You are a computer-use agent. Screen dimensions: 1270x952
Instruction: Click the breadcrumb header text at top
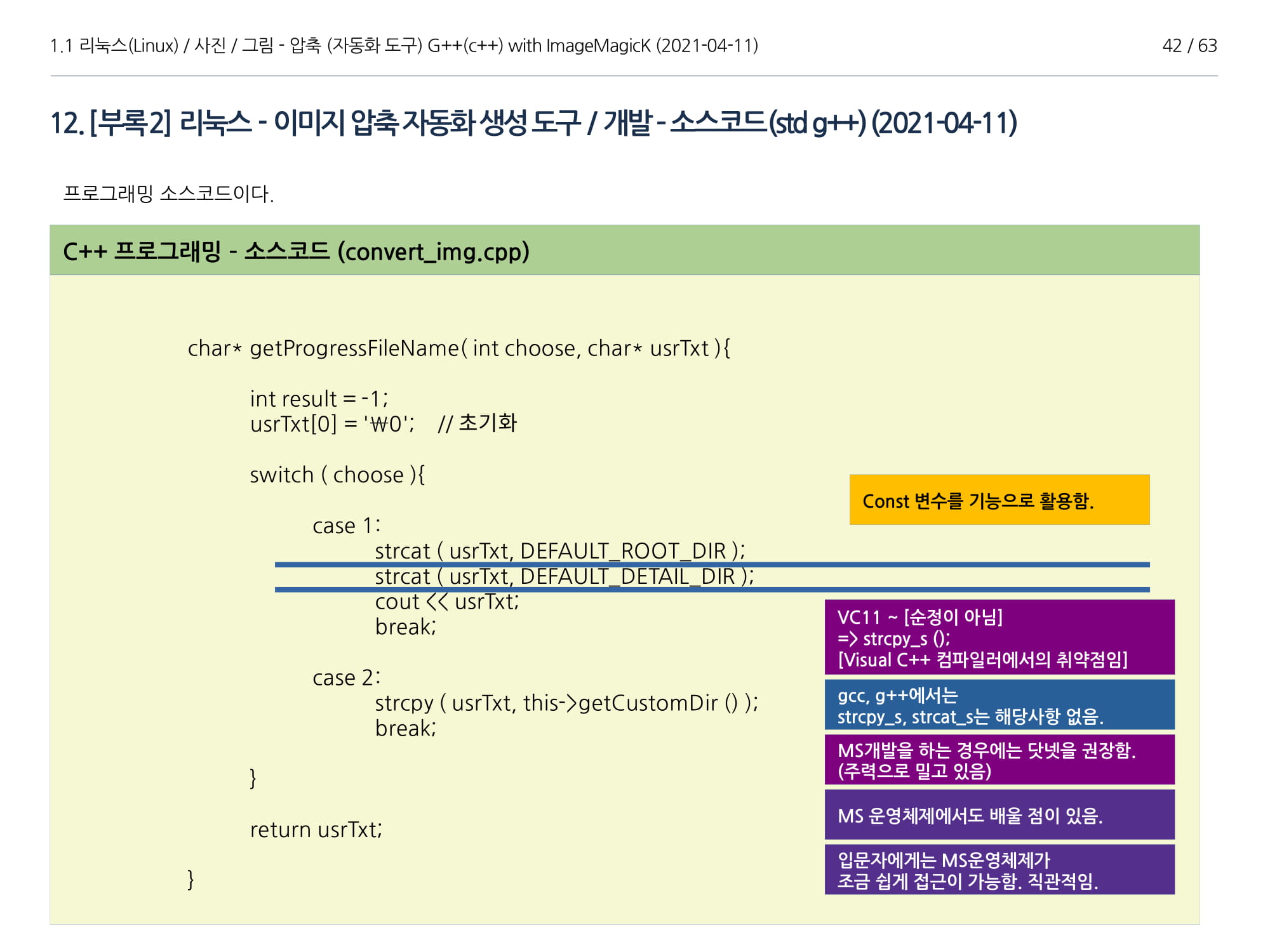click(404, 46)
